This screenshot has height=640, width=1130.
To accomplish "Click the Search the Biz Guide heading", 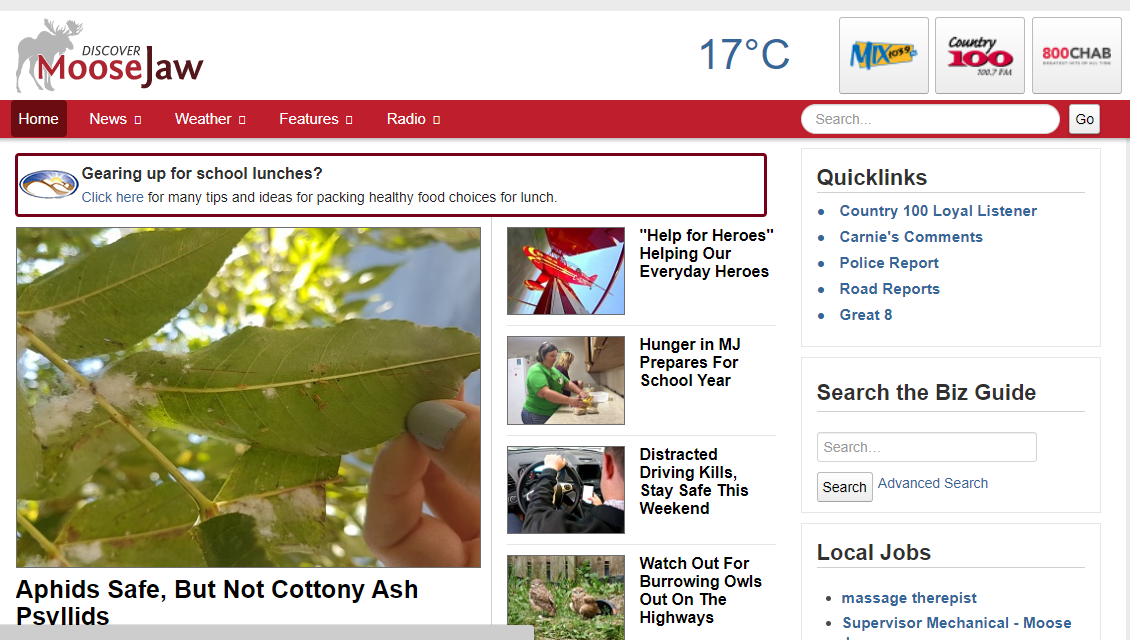I will point(926,393).
